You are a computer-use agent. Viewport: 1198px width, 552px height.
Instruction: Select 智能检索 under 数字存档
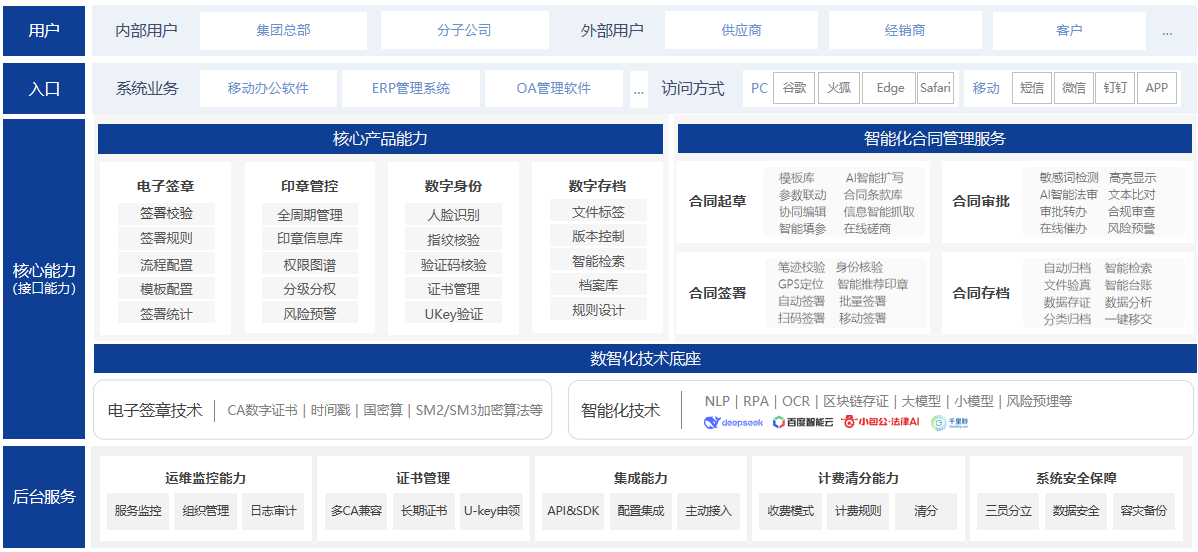pos(598,261)
